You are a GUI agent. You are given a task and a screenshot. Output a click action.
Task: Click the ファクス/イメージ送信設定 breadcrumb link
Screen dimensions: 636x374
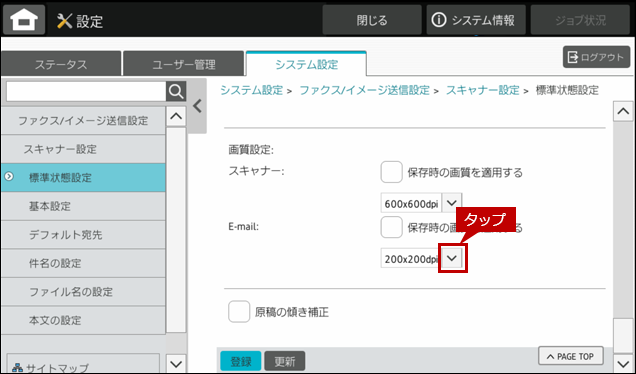click(x=364, y=90)
